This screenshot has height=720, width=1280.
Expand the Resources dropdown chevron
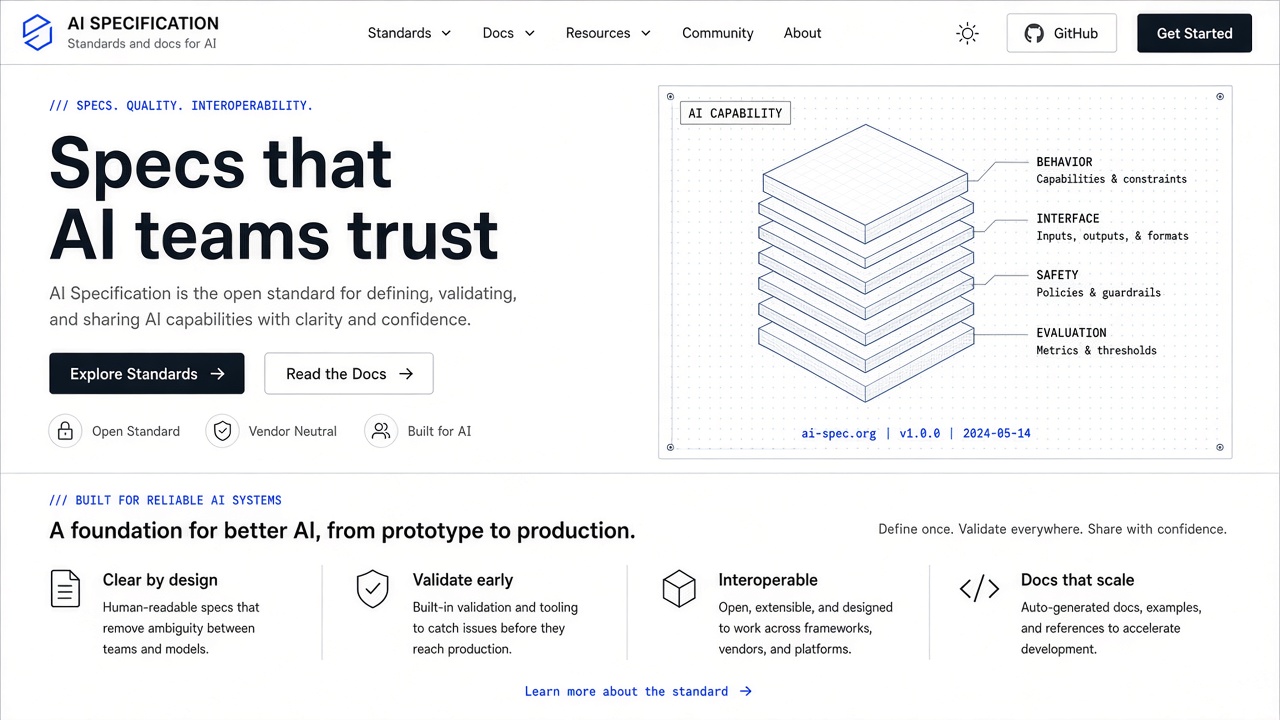(645, 33)
